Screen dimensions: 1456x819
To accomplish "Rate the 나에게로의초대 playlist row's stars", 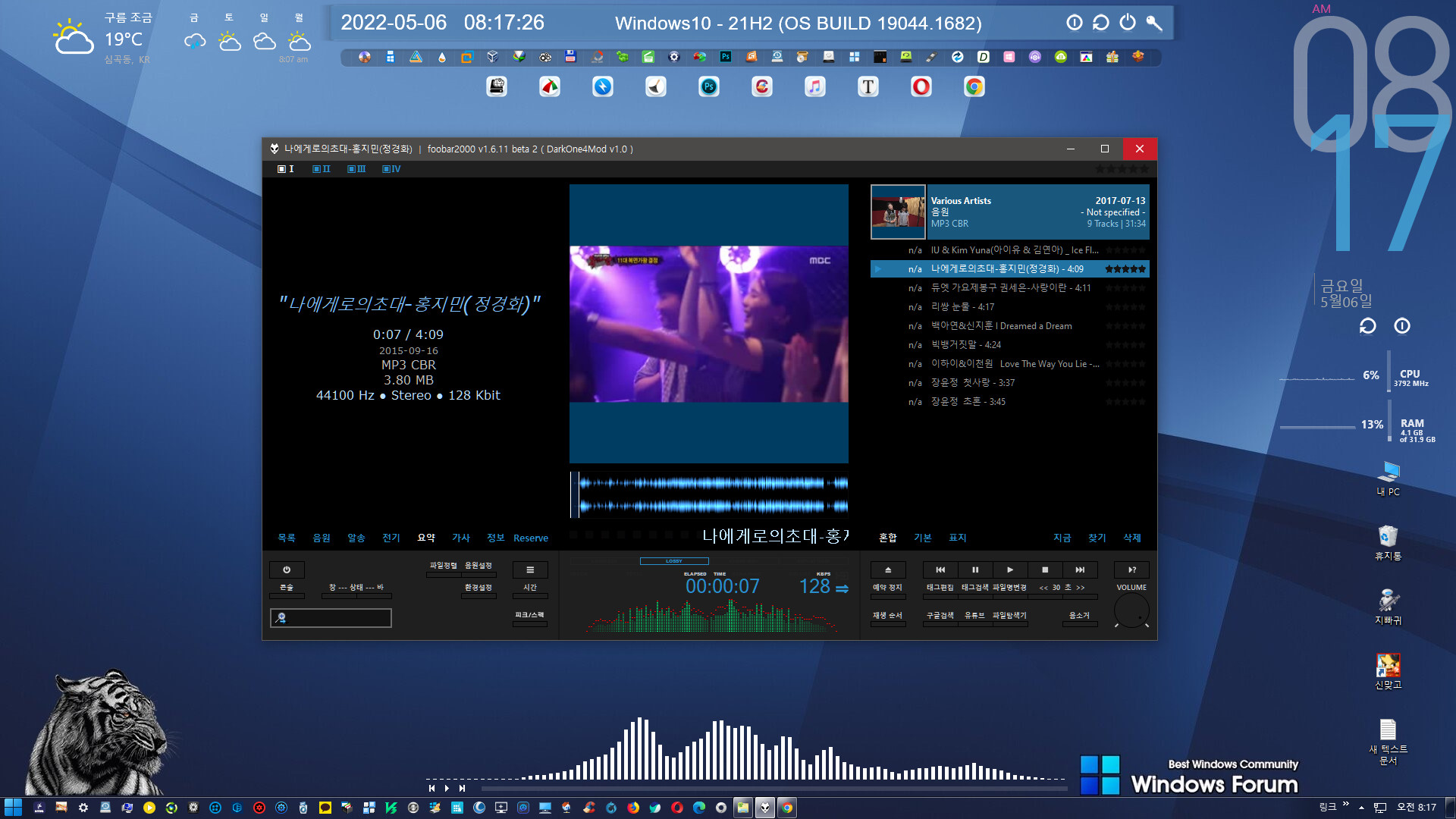I will pos(1125,269).
